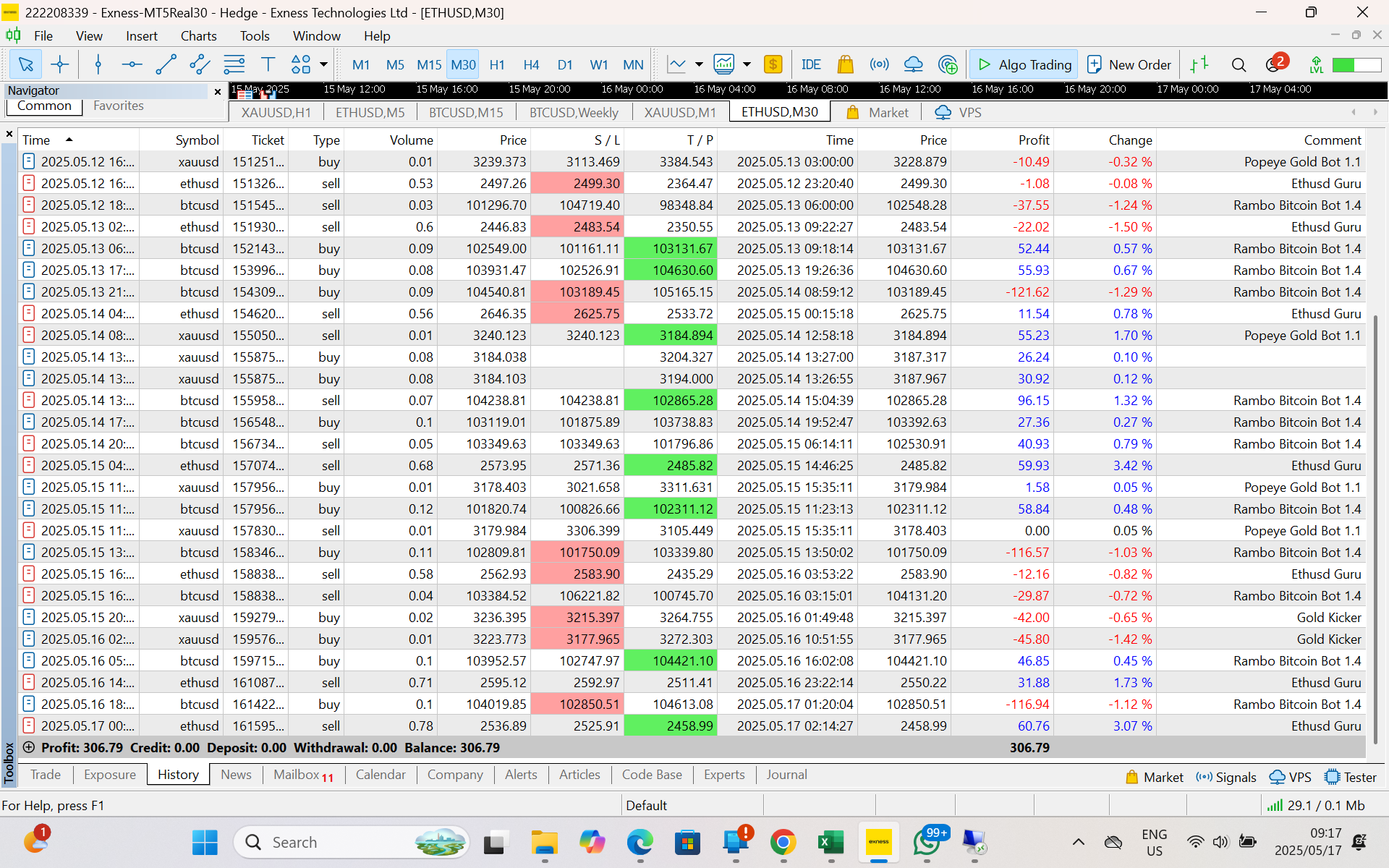Open the chart type line icon
Image resolution: width=1389 pixels, height=868 pixels.
(676, 65)
